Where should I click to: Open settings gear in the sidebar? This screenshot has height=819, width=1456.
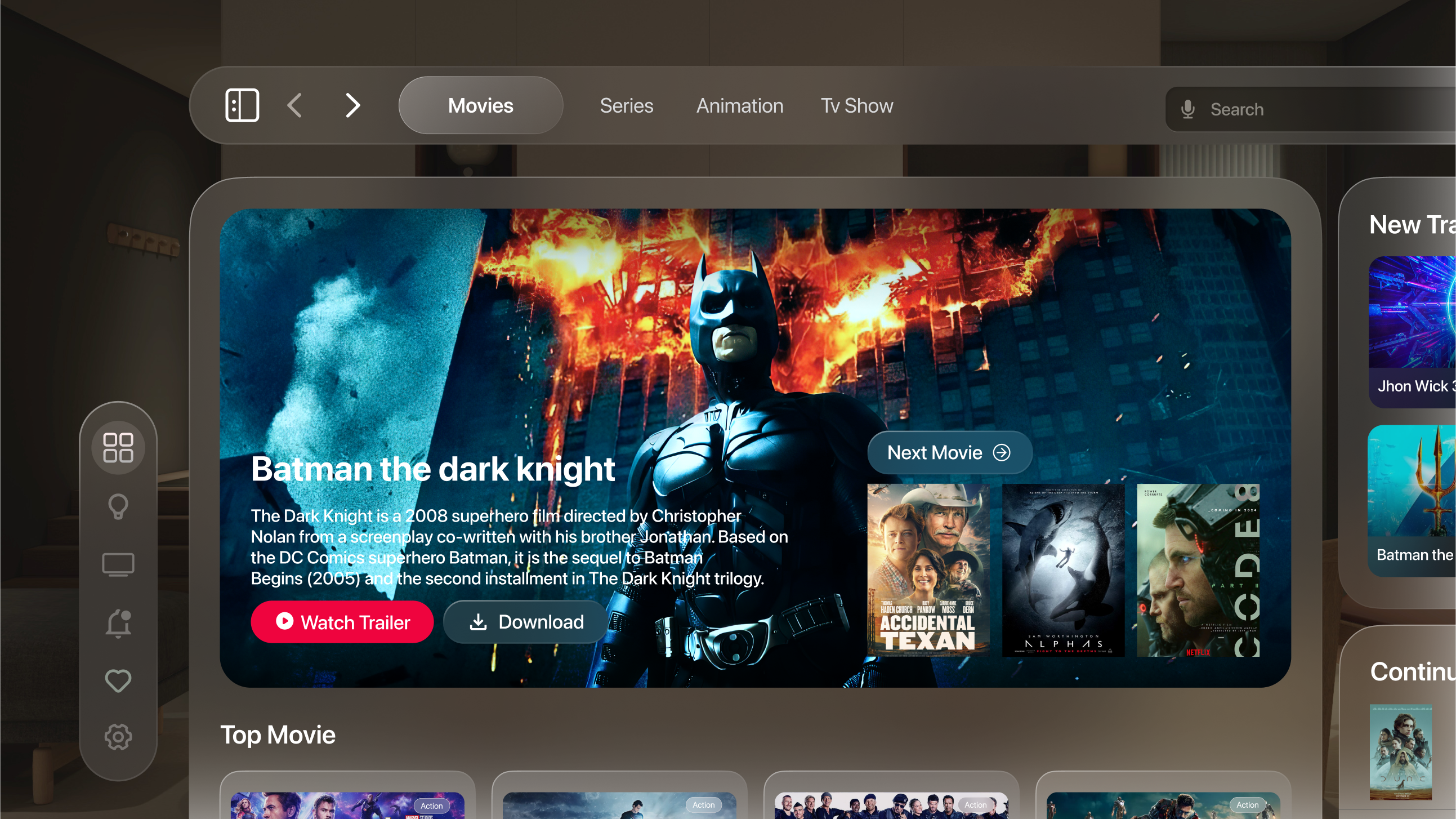click(x=118, y=736)
